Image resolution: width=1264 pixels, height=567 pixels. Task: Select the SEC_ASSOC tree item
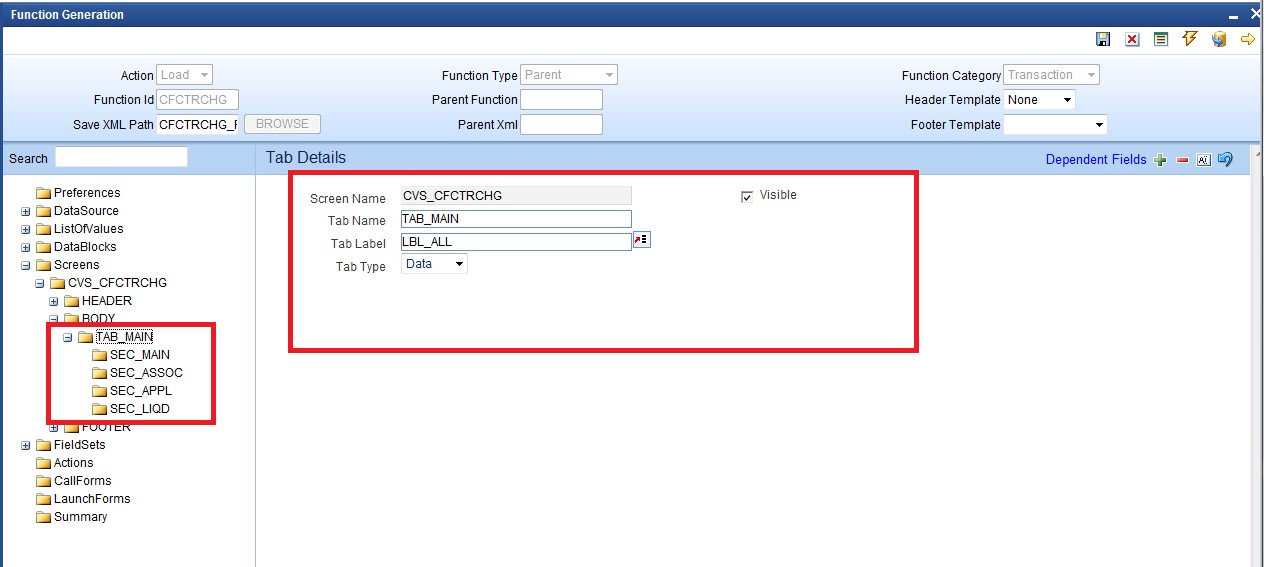pyautogui.click(x=146, y=373)
